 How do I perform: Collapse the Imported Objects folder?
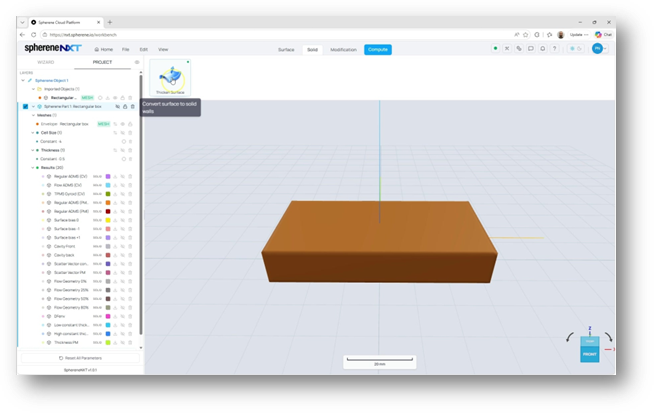pos(33,89)
